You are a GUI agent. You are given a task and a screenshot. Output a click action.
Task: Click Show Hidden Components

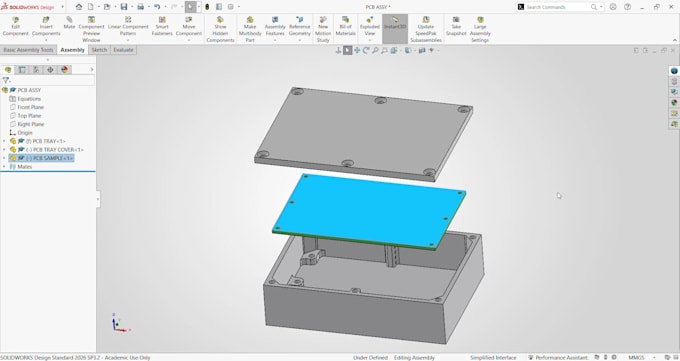(220, 29)
